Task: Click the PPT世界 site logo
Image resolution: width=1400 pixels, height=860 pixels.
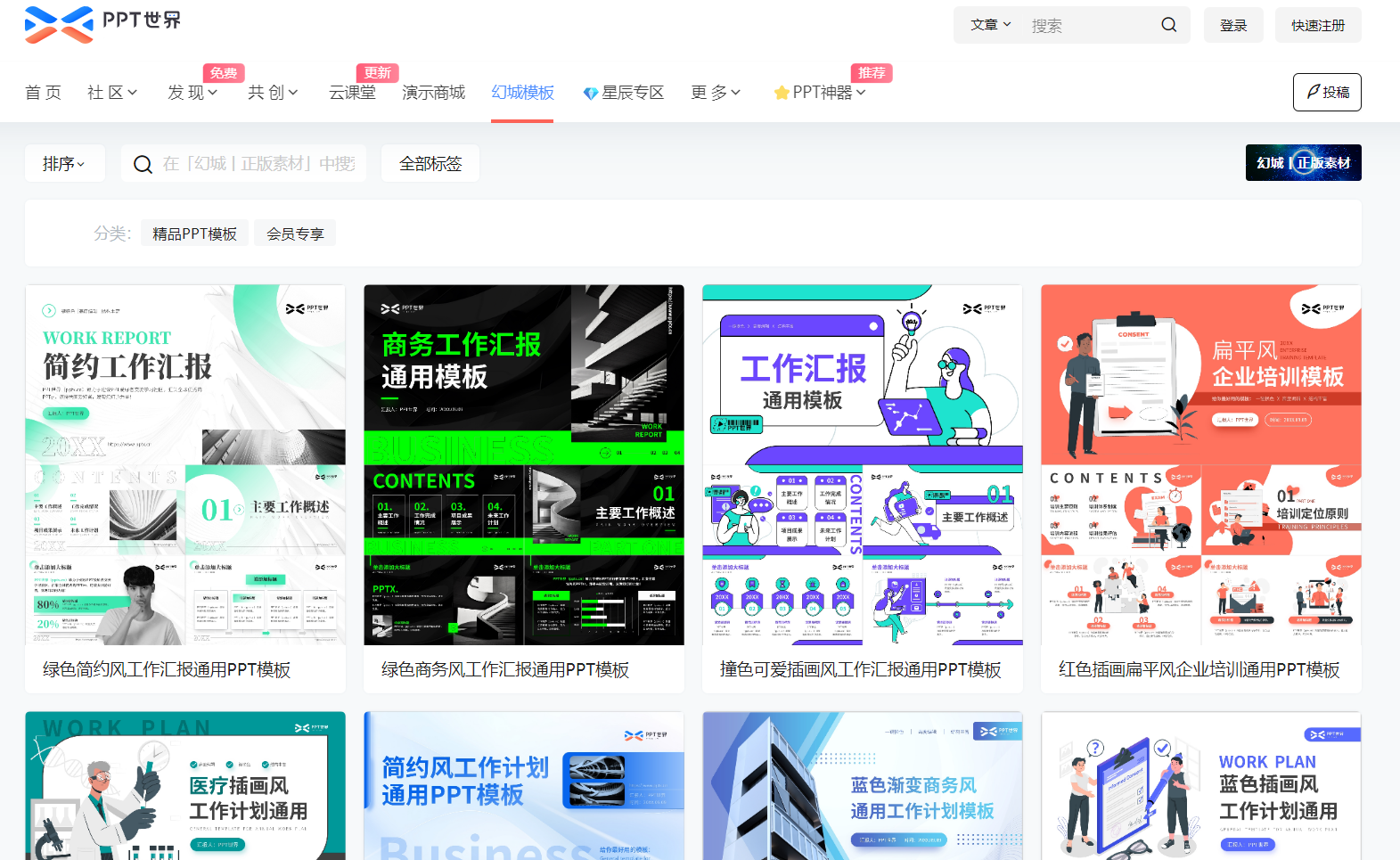Action: click(x=102, y=24)
